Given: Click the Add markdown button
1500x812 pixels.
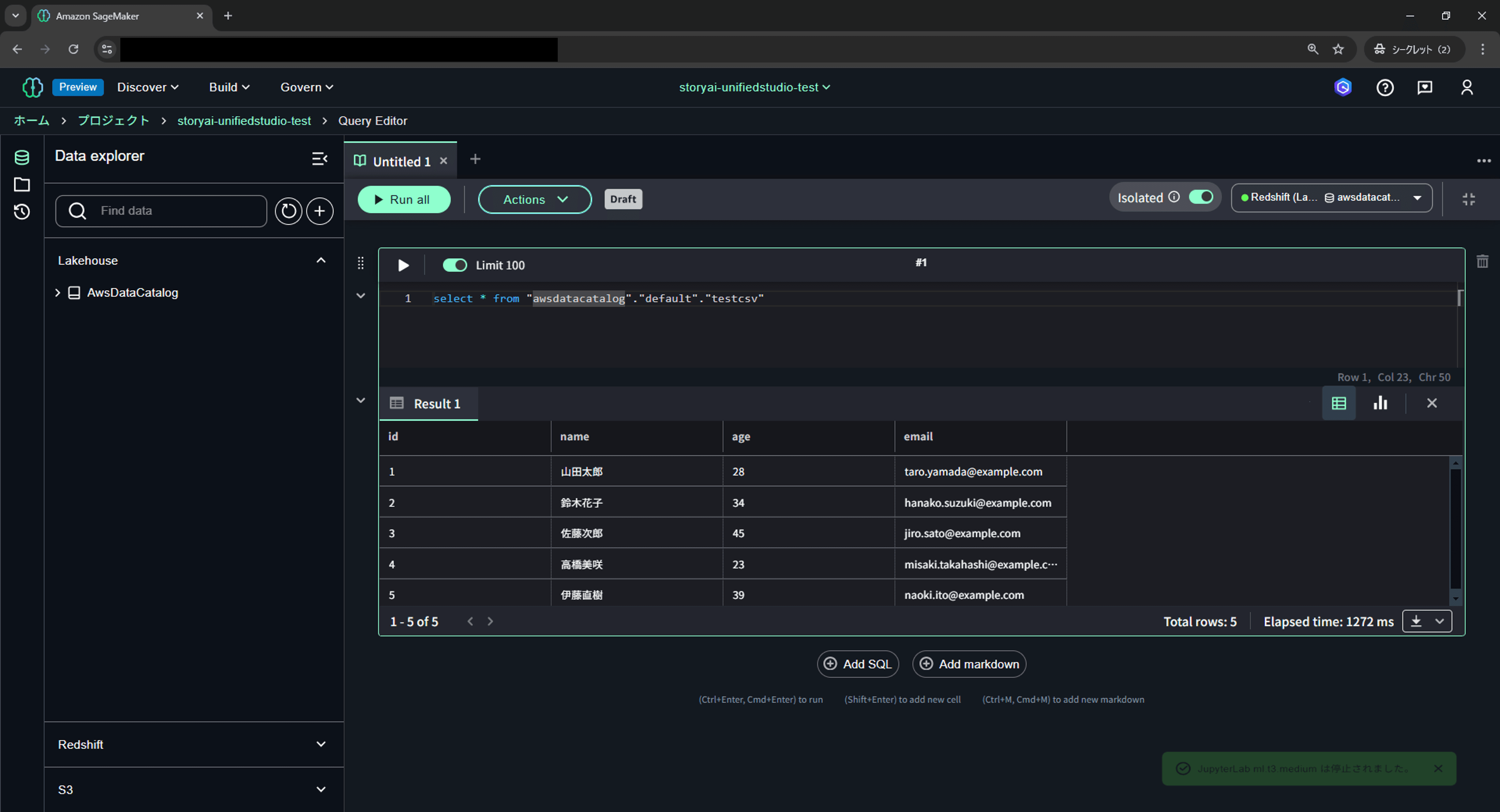Looking at the screenshot, I should 969,664.
